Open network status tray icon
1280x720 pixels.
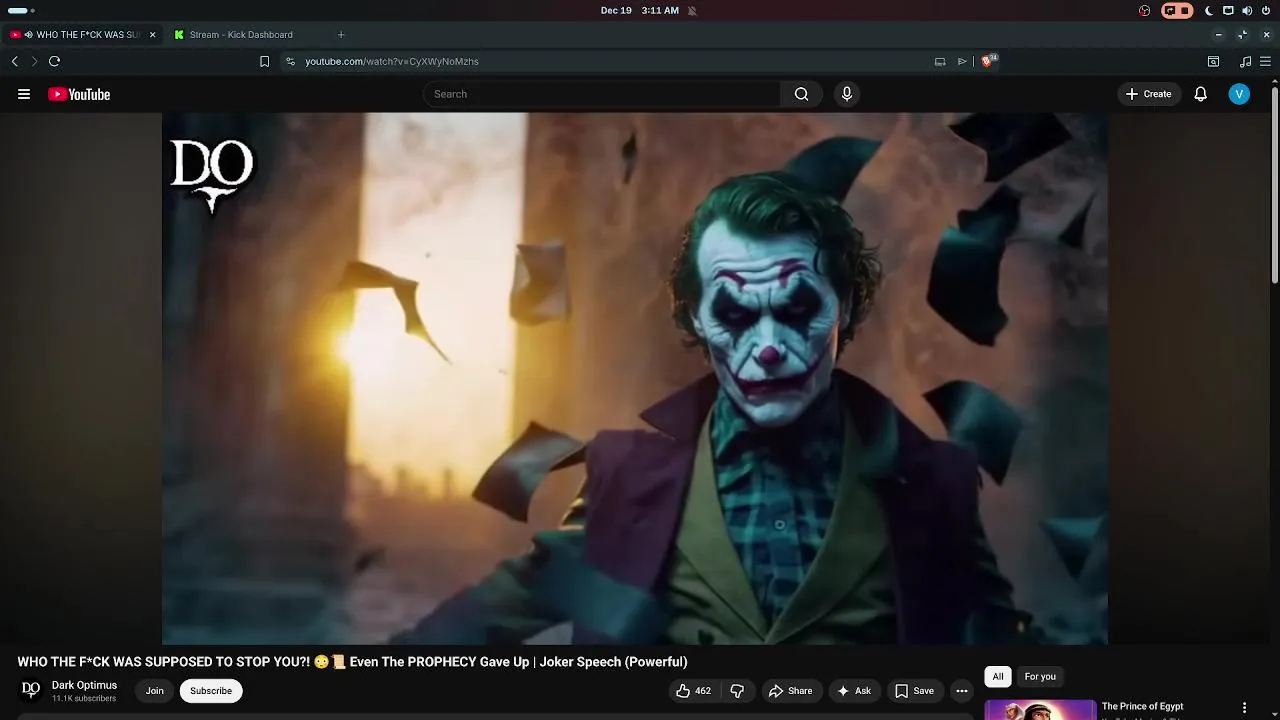point(1228,10)
